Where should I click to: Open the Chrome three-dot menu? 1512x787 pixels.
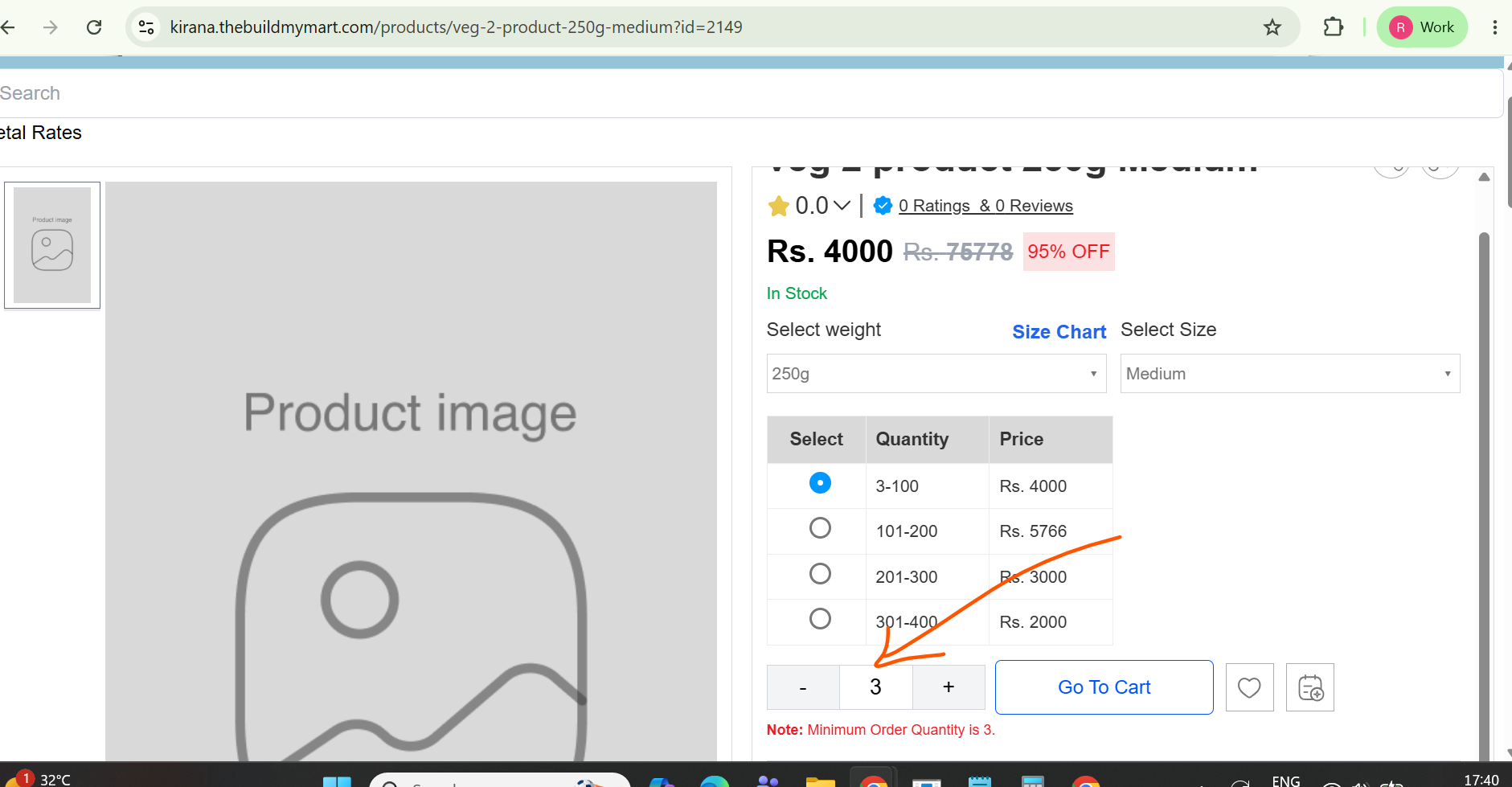click(x=1495, y=27)
